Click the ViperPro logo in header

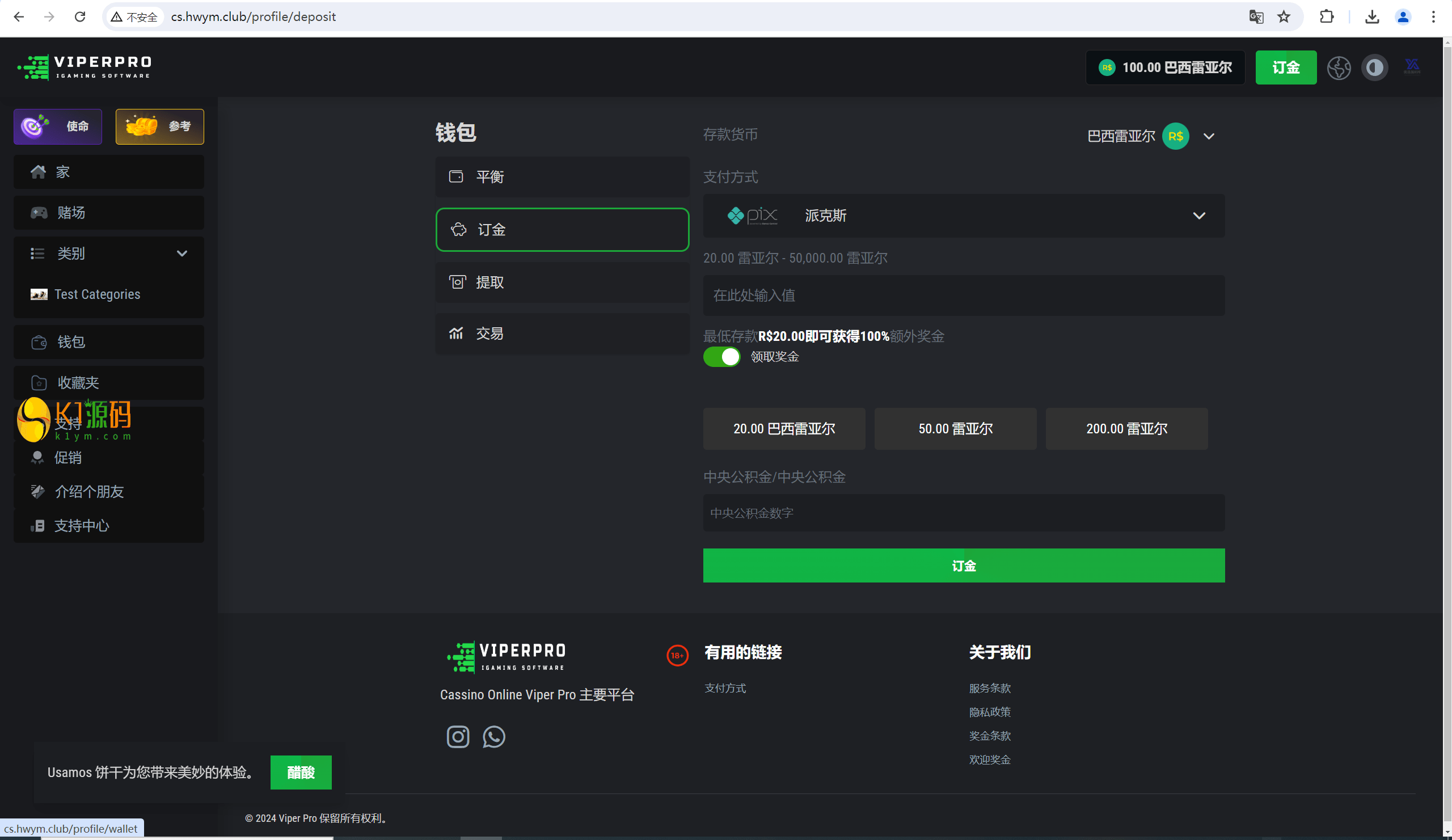85,67
